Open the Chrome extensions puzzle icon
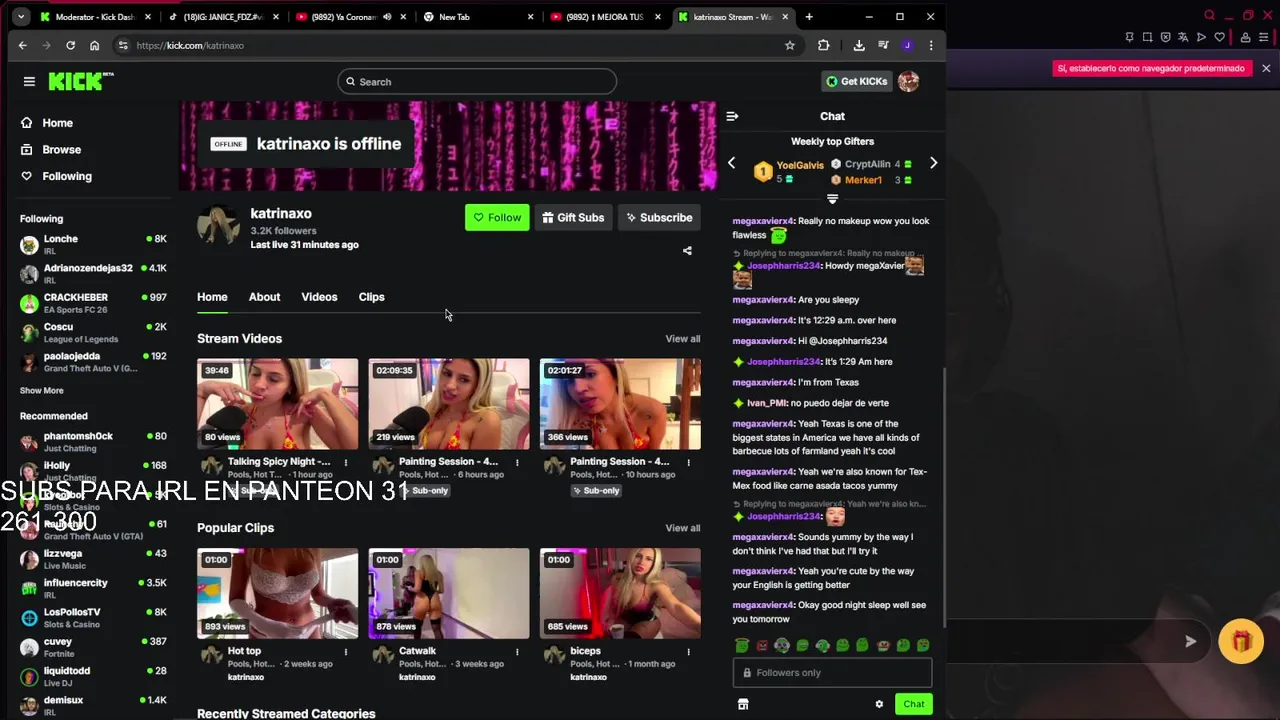The image size is (1280, 720). (x=823, y=45)
